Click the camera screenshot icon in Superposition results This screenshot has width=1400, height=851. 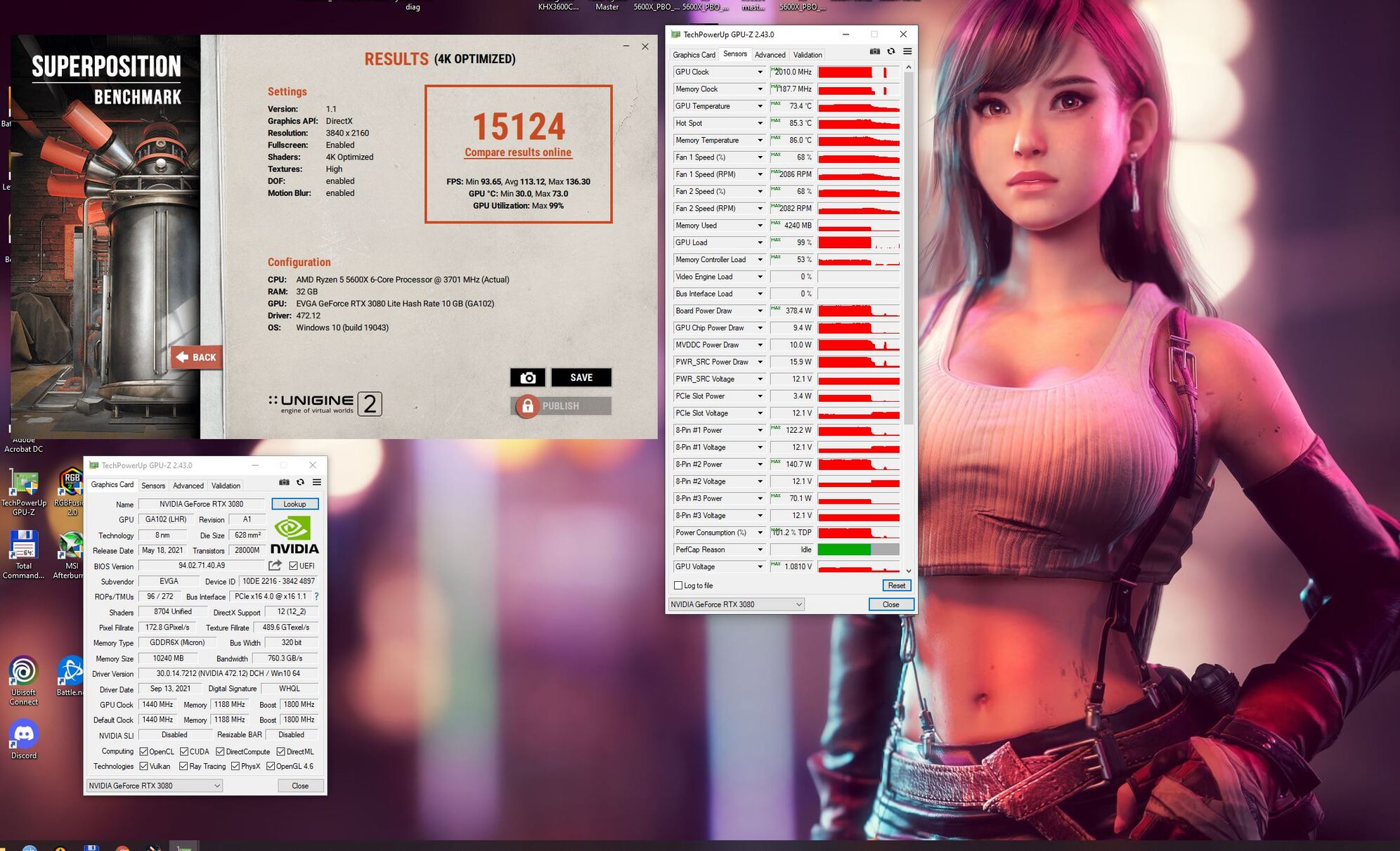527,378
